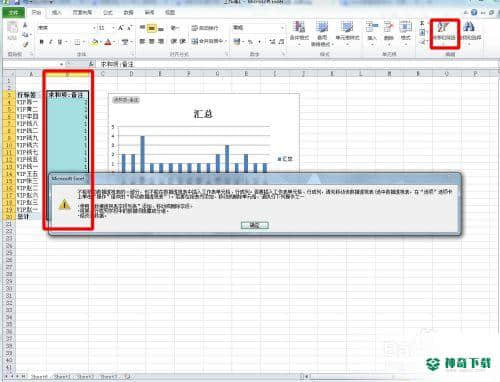Image resolution: width=500 pixels, height=382 pixels.
Task: Expand the font size dropdown
Action: [113, 28]
